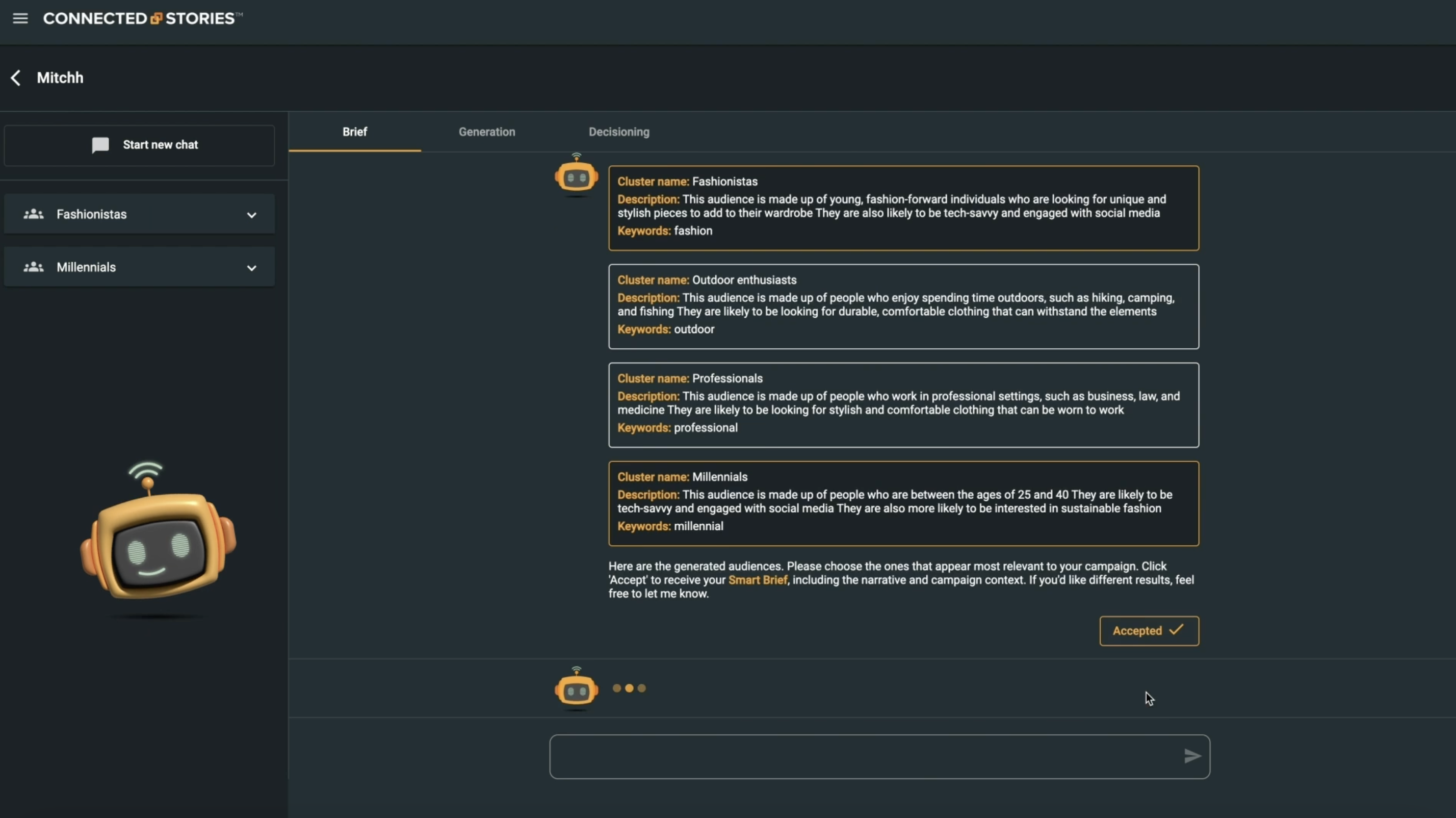The image size is (1456, 818).
Task: Click the robot avatar beside cluster cards
Action: [x=576, y=176]
